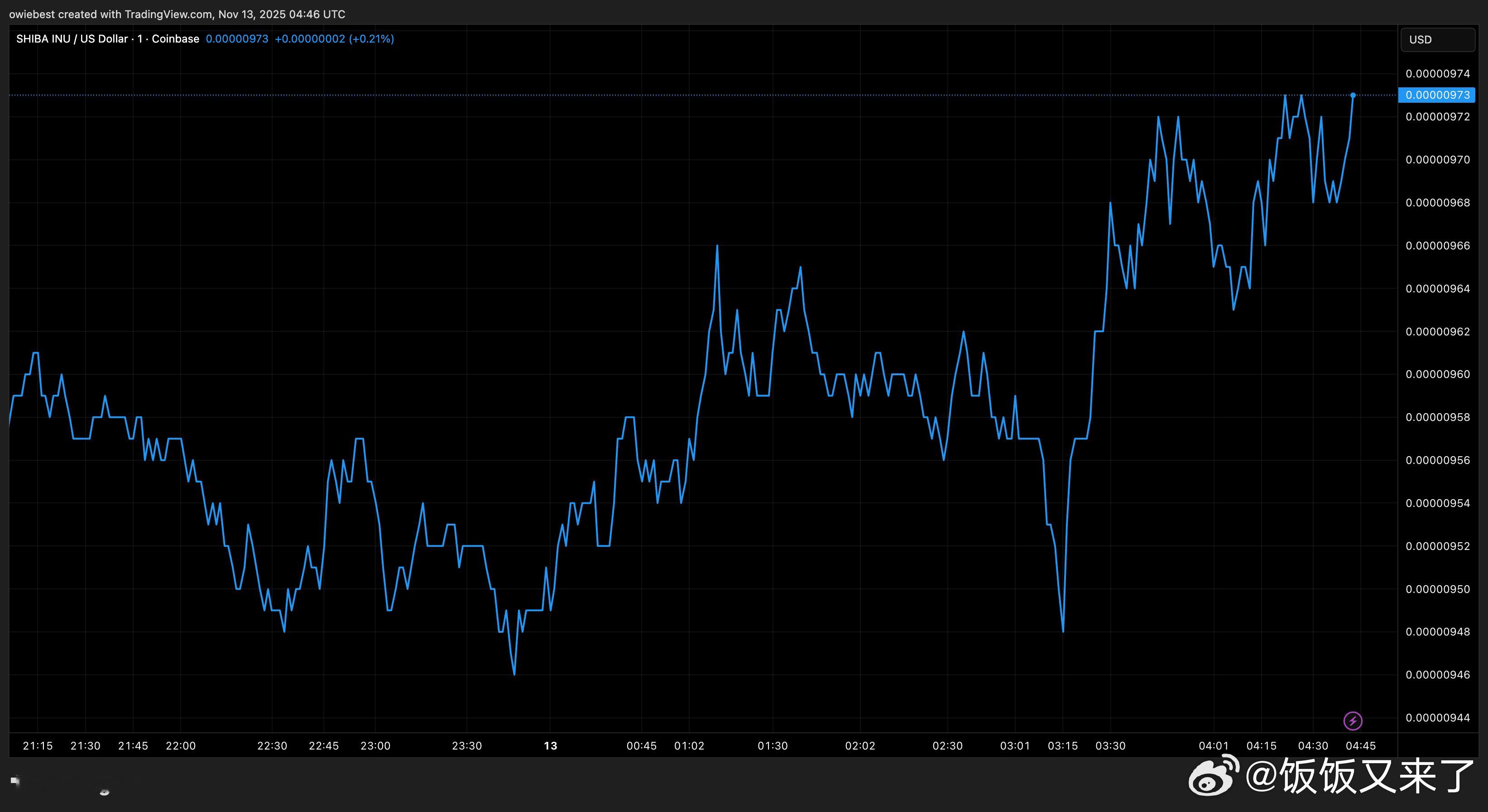This screenshot has width=1488, height=812.
Task: Click the blue dot at line's end
Action: click(x=1353, y=96)
